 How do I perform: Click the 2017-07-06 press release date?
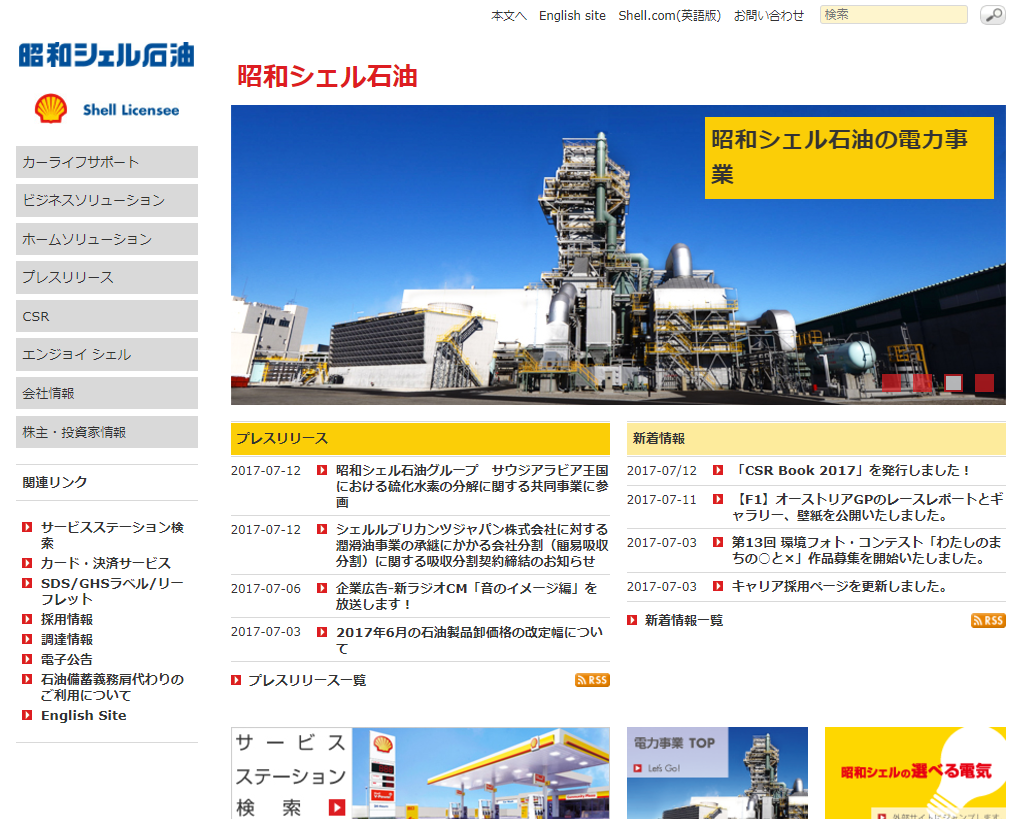(266, 589)
